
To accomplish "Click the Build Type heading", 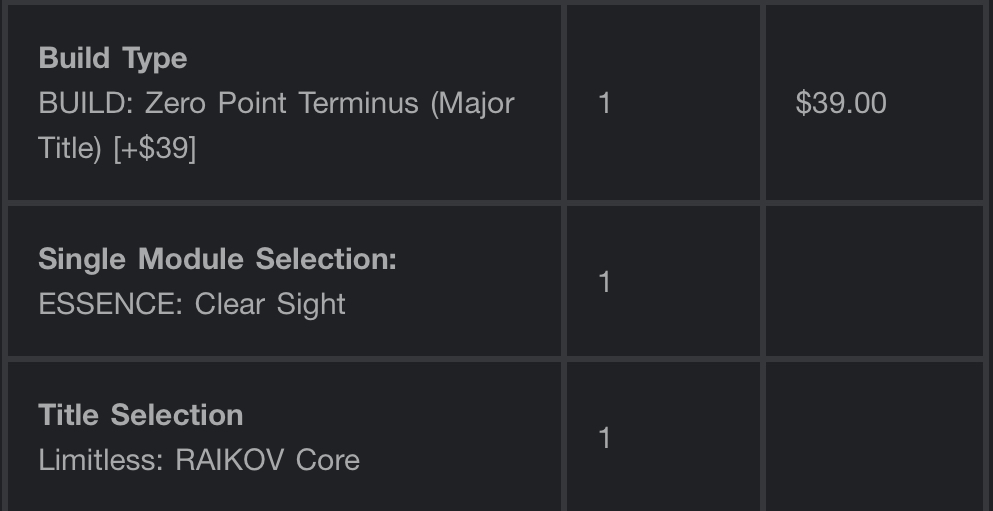I will (x=112, y=58).
